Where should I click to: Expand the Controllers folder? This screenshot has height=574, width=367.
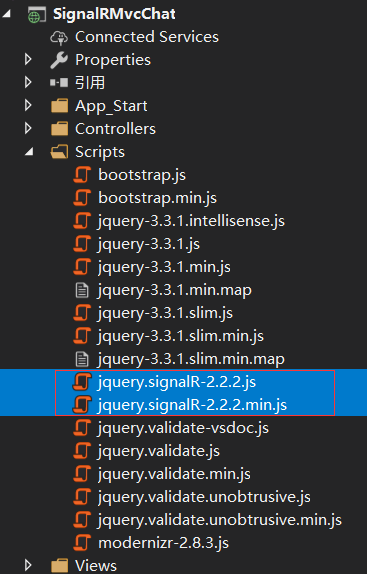[x=28, y=128]
